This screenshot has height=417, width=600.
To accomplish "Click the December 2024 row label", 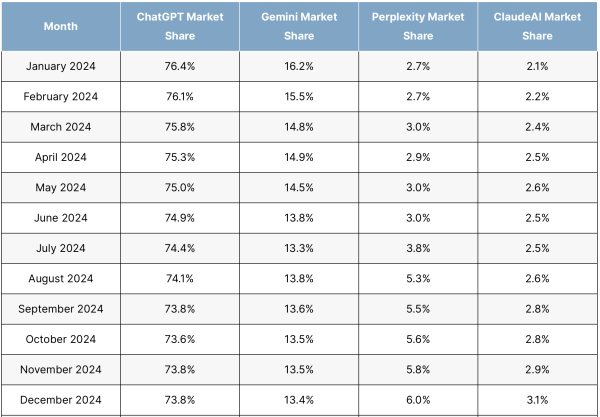I will (61, 401).
